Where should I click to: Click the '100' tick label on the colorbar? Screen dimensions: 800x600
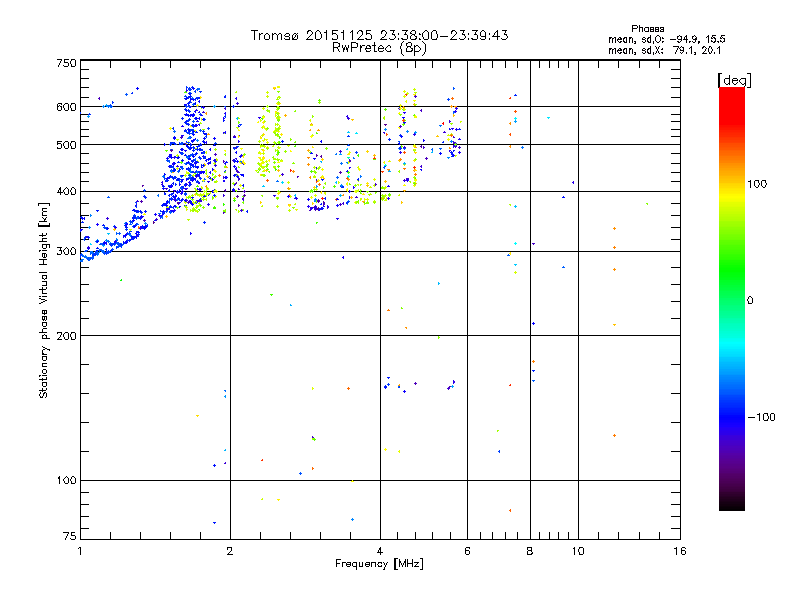coord(757,184)
